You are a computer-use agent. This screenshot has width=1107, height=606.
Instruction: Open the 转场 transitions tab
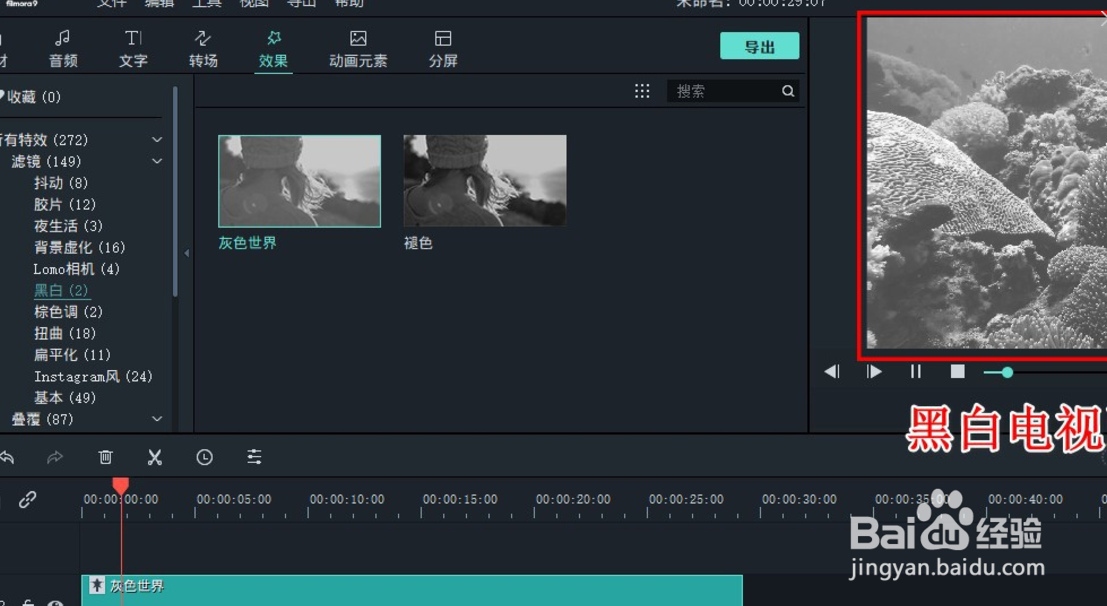coord(203,49)
